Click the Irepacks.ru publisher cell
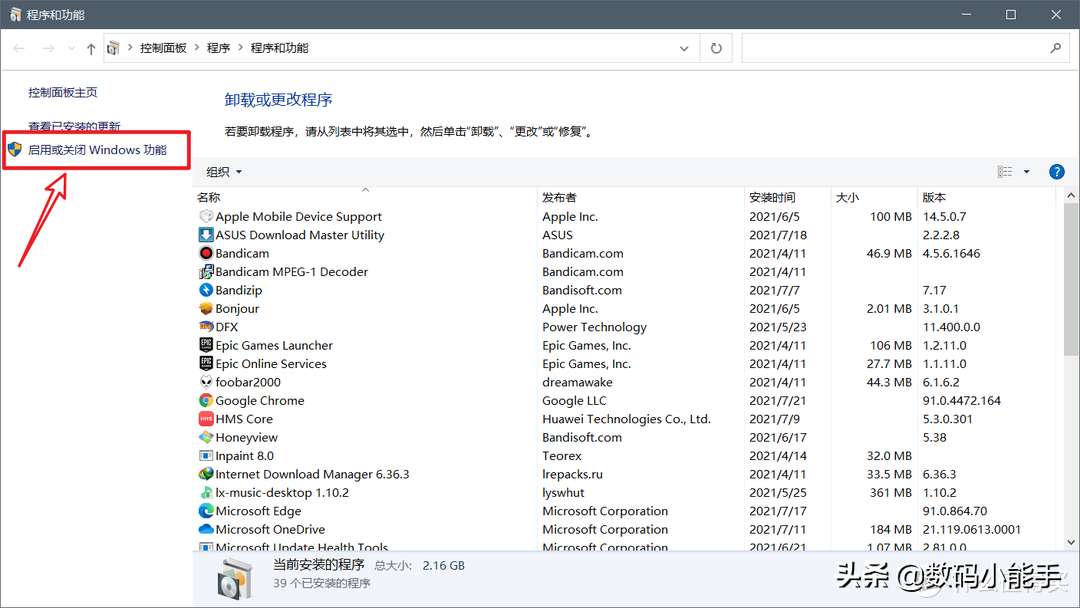Image resolution: width=1080 pixels, height=608 pixels. click(572, 474)
